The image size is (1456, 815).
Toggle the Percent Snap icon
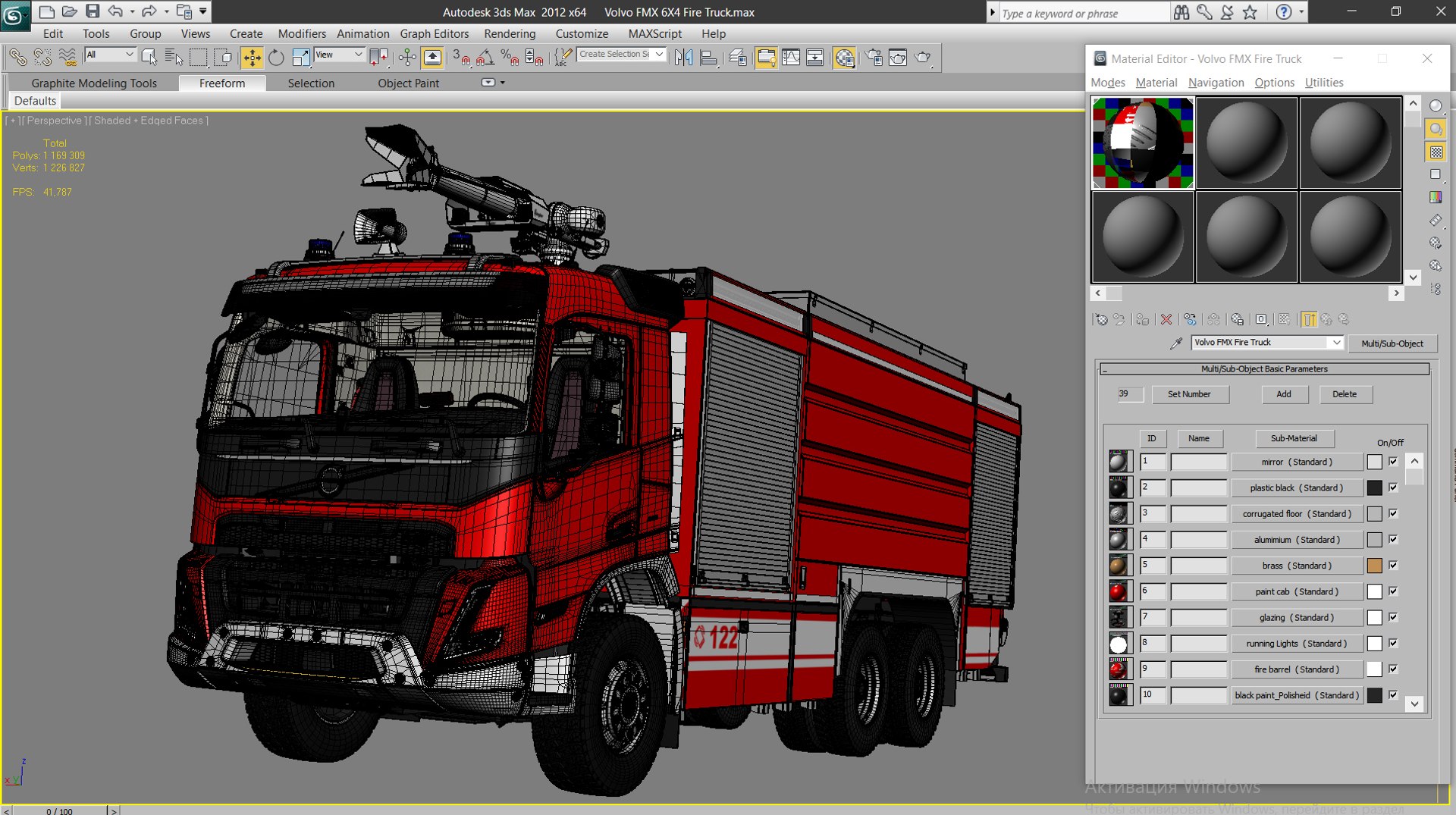point(510,58)
